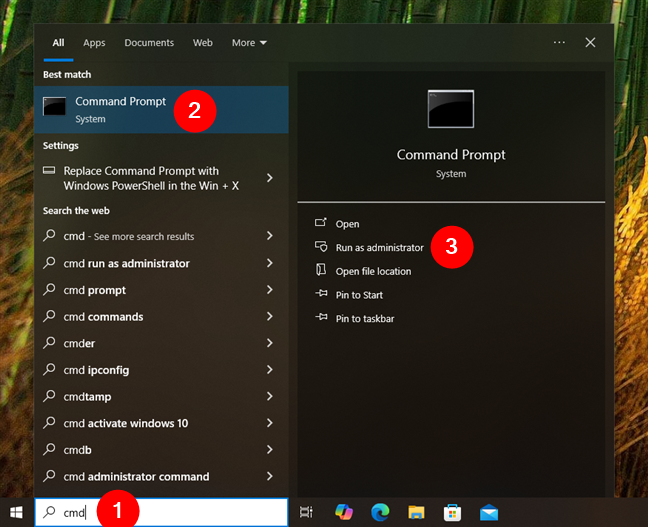Image resolution: width=648 pixels, height=527 pixels.
Task: Switch to the Web tab
Action: tap(202, 43)
